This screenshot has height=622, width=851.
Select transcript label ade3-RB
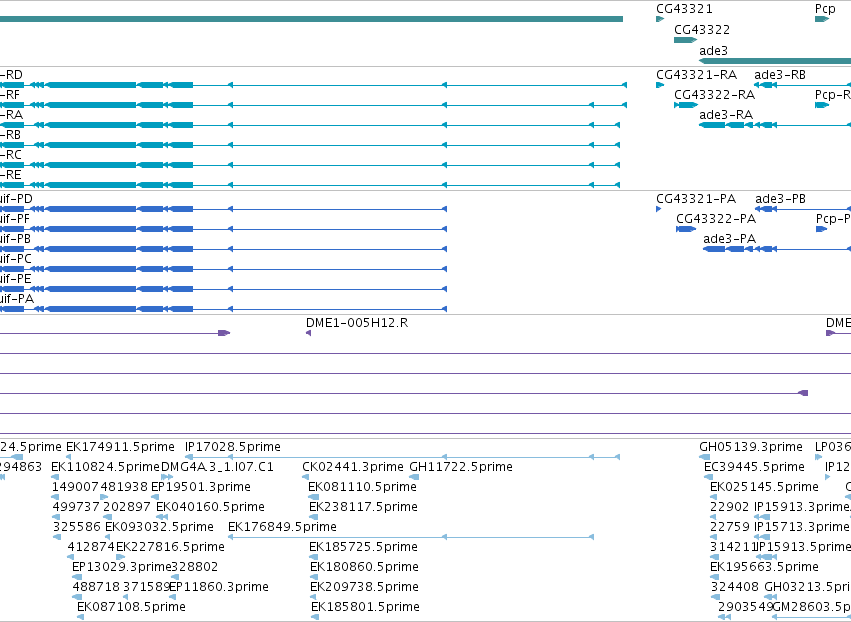click(780, 75)
